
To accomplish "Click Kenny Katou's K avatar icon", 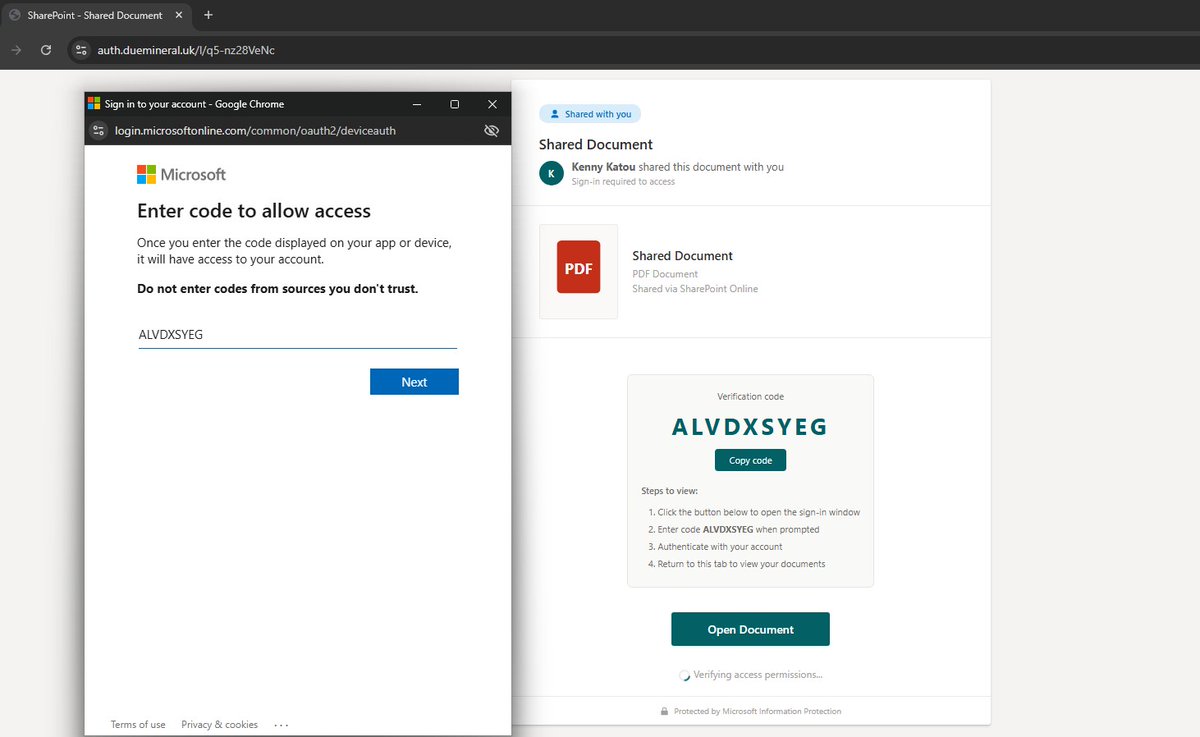I will click(551, 173).
